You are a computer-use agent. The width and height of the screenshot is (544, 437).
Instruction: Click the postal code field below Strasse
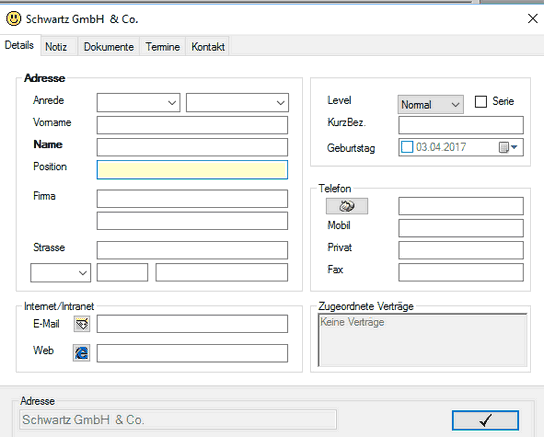click(x=122, y=272)
